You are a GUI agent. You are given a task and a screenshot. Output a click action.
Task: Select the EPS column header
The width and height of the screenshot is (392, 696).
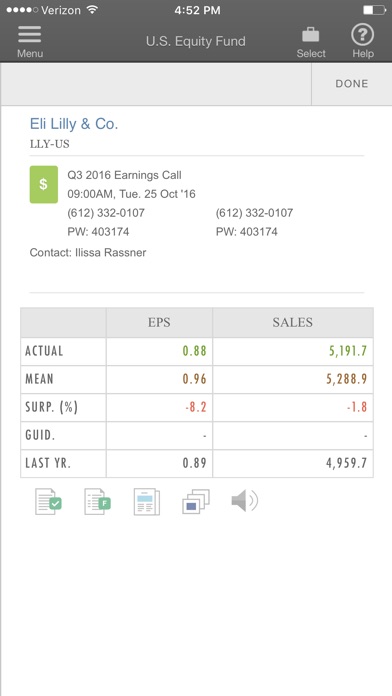click(159, 322)
